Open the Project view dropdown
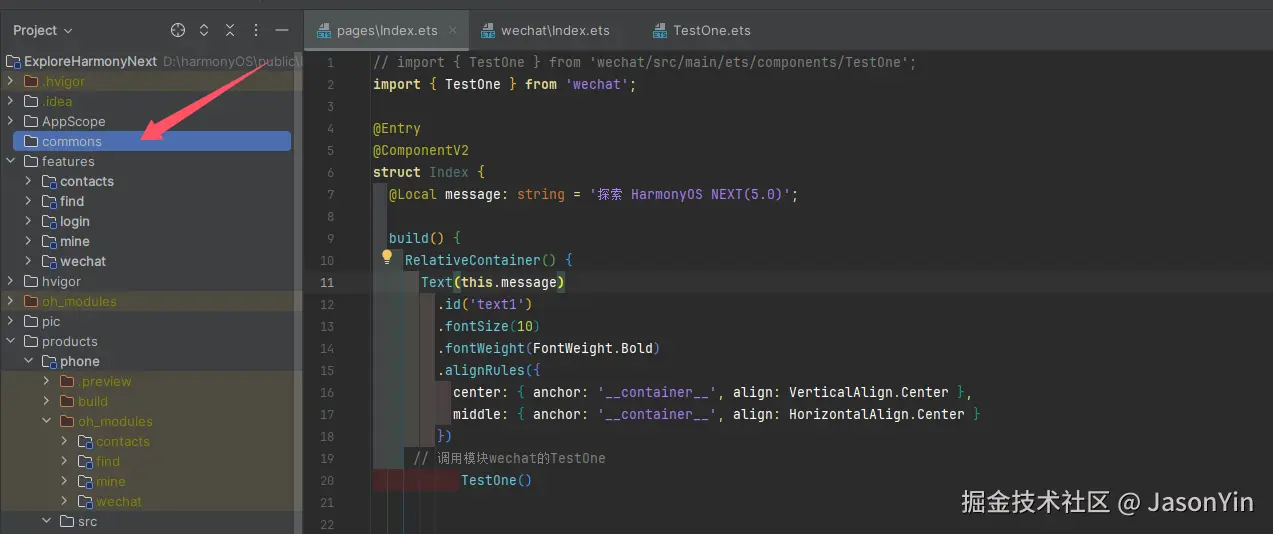This screenshot has height=534, width=1273. click(x=43, y=30)
